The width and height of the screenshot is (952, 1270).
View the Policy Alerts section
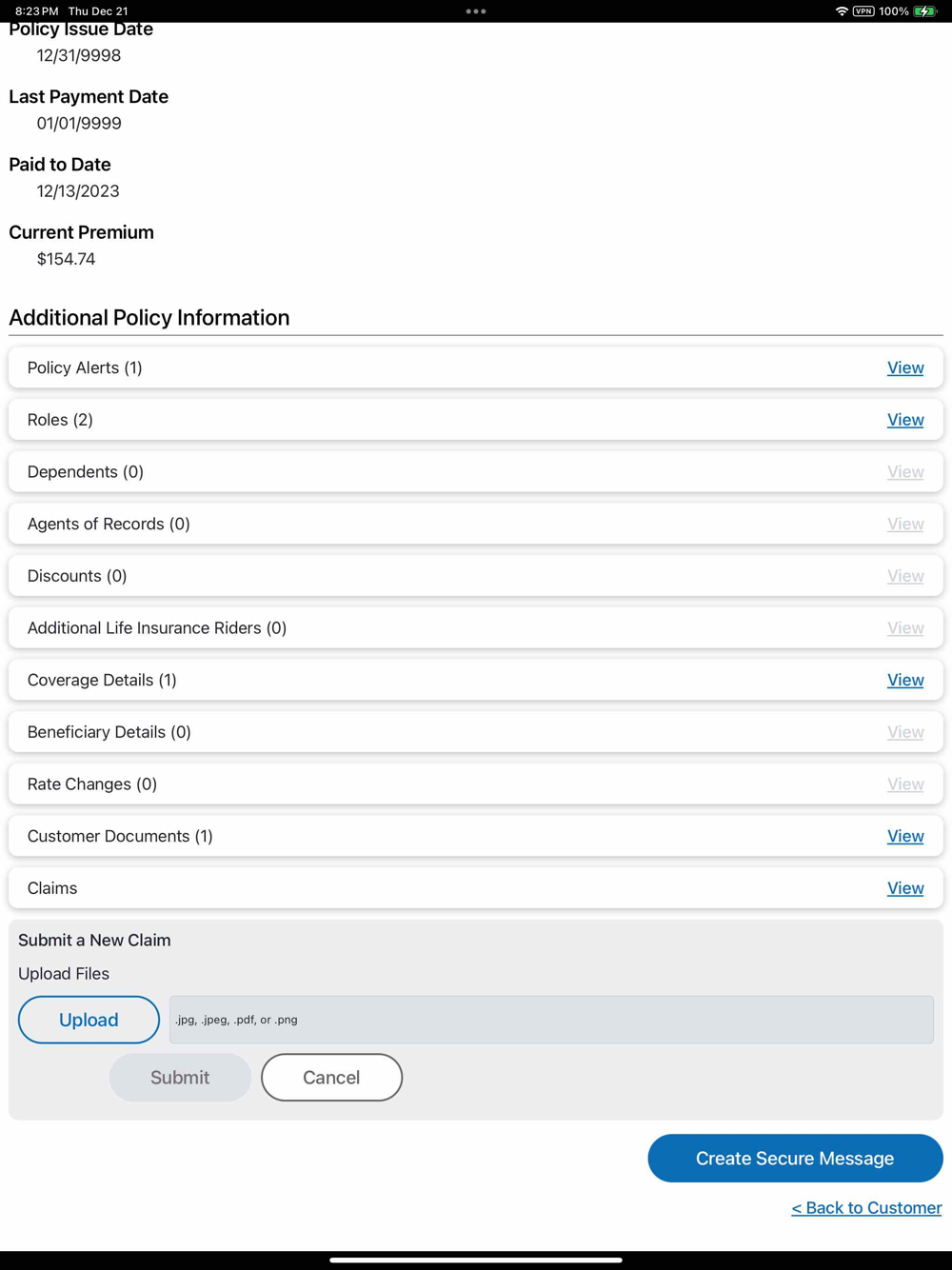click(x=904, y=367)
